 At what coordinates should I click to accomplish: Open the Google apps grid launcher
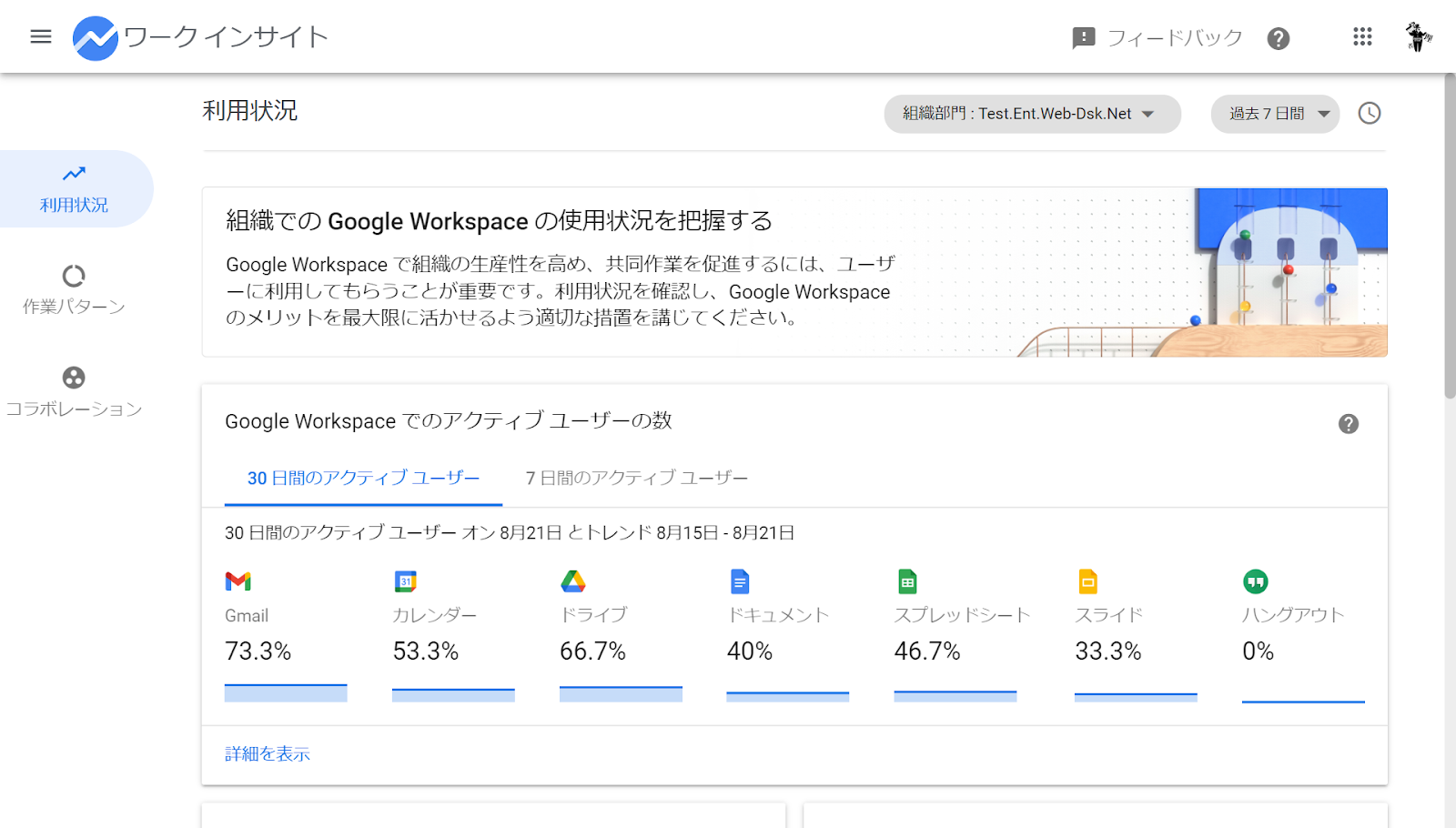1361,36
